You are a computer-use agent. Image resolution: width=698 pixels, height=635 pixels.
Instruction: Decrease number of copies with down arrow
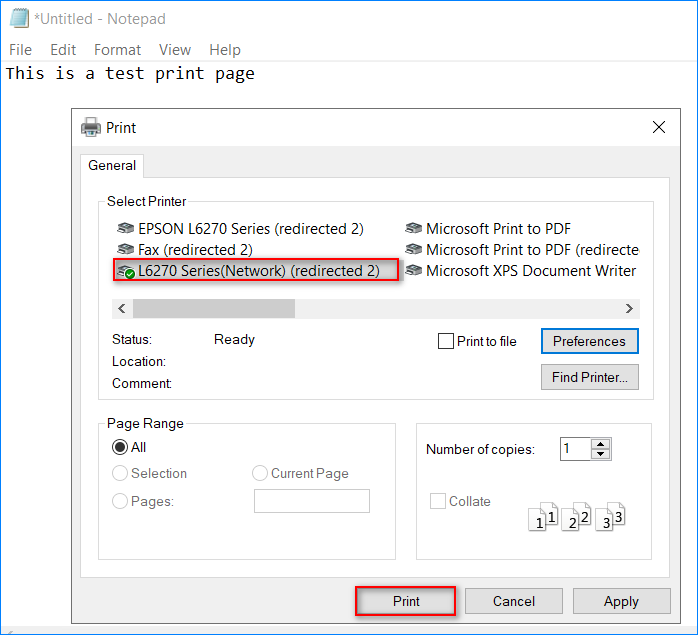pos(601,454)
